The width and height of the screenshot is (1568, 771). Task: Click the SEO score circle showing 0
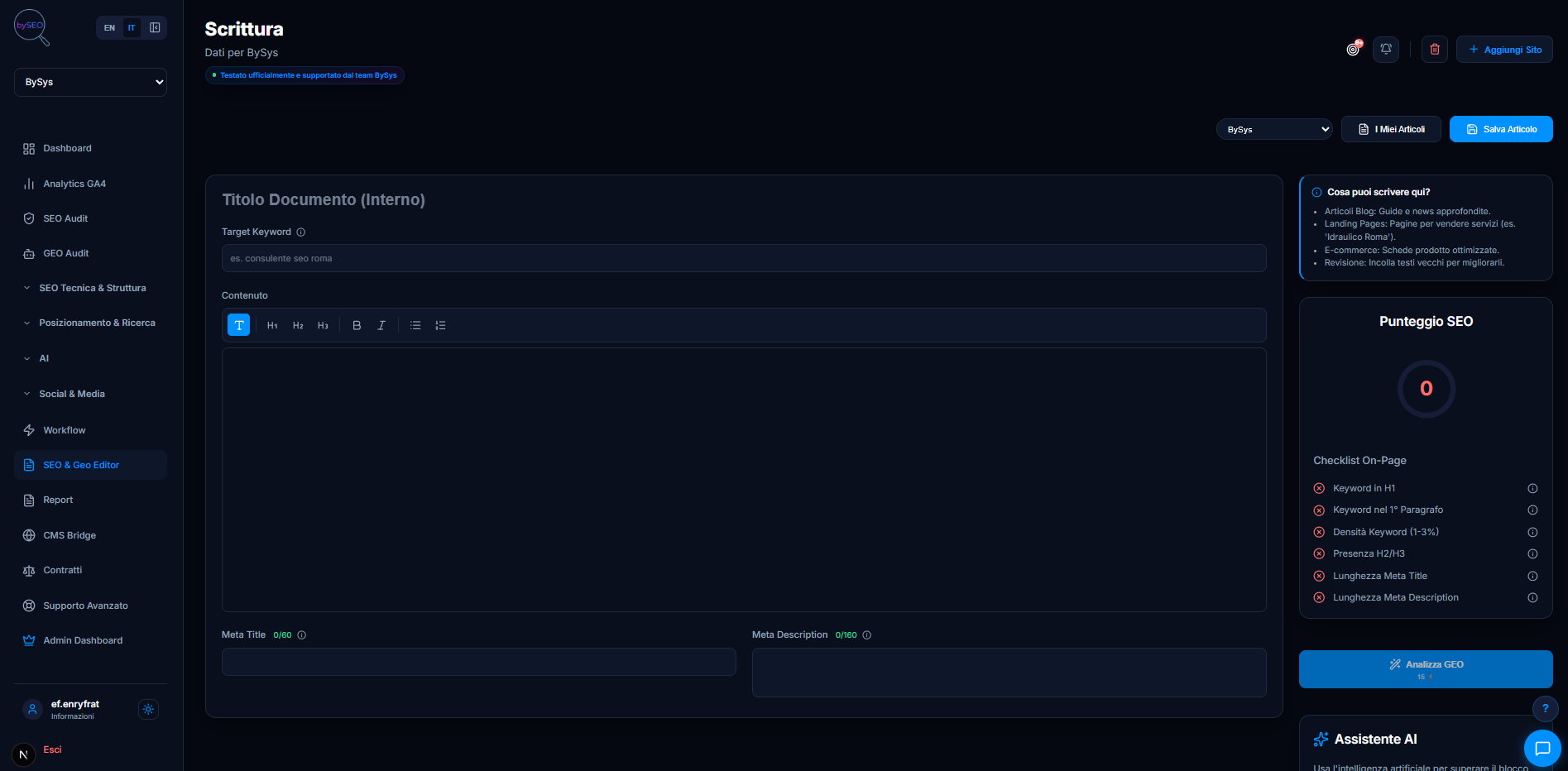[x=1426, y=389]
